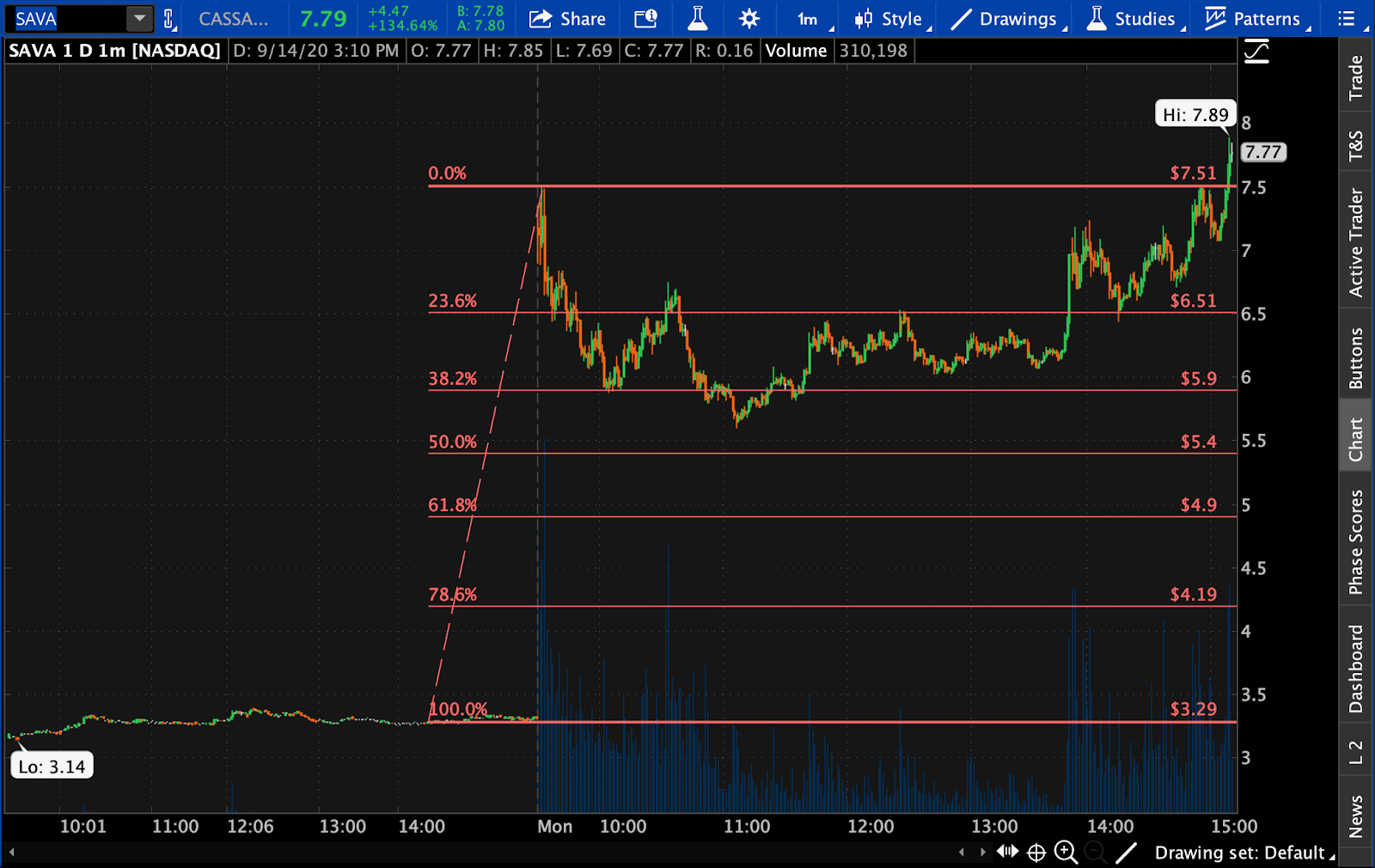The width and height of the screenshot is (1375, 868).
Task: Click the 7.79 last price in header
Action: [x=323, y=19]
